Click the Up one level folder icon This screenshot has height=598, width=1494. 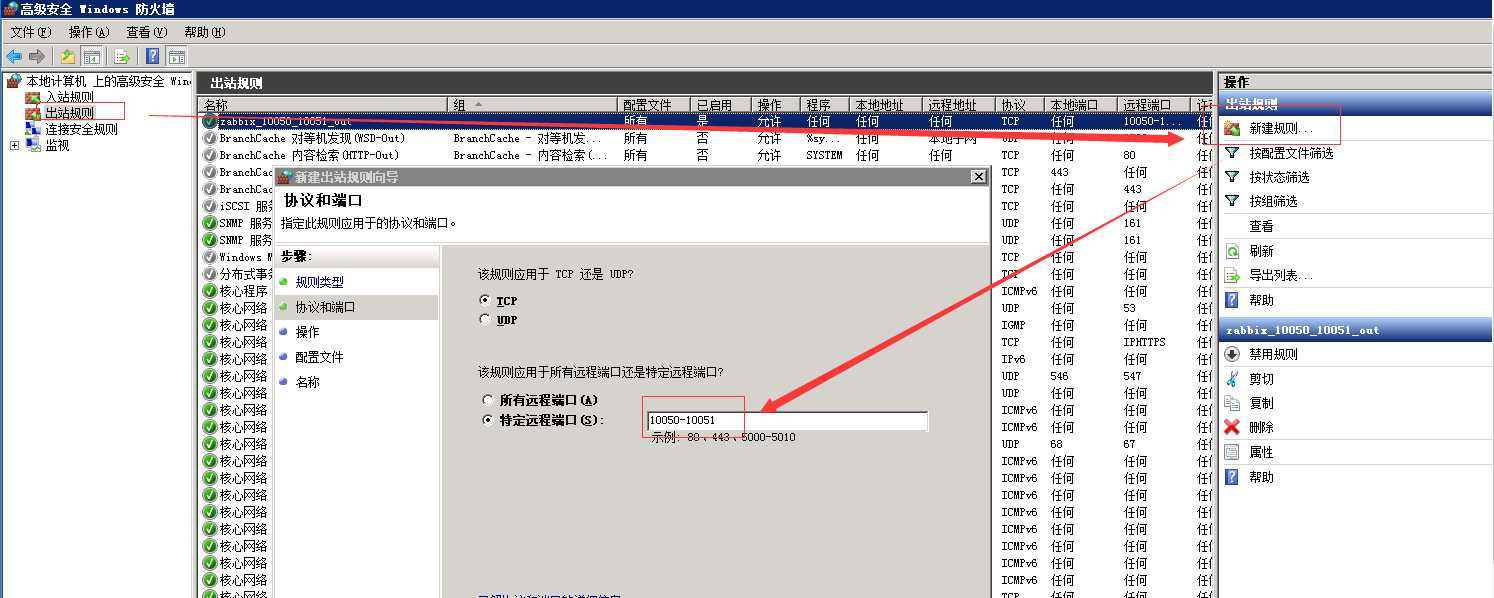click(68, 56)
